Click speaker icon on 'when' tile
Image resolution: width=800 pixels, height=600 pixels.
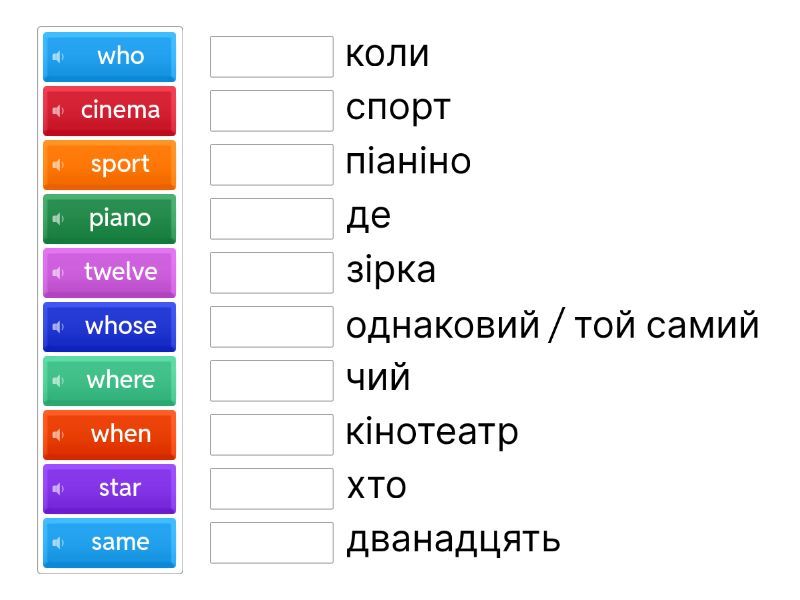click(x=58, y=435)
